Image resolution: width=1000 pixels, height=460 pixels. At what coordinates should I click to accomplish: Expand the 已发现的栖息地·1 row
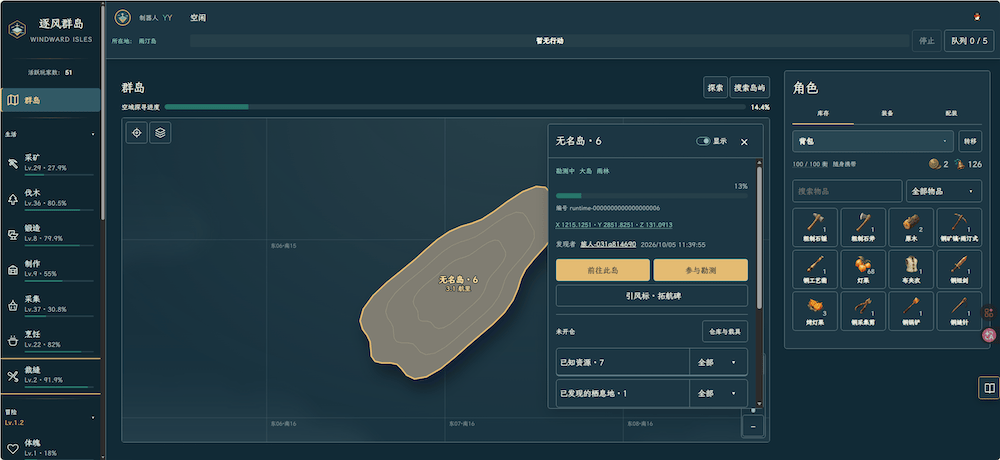pyautogui.click(x=622, y=394)
